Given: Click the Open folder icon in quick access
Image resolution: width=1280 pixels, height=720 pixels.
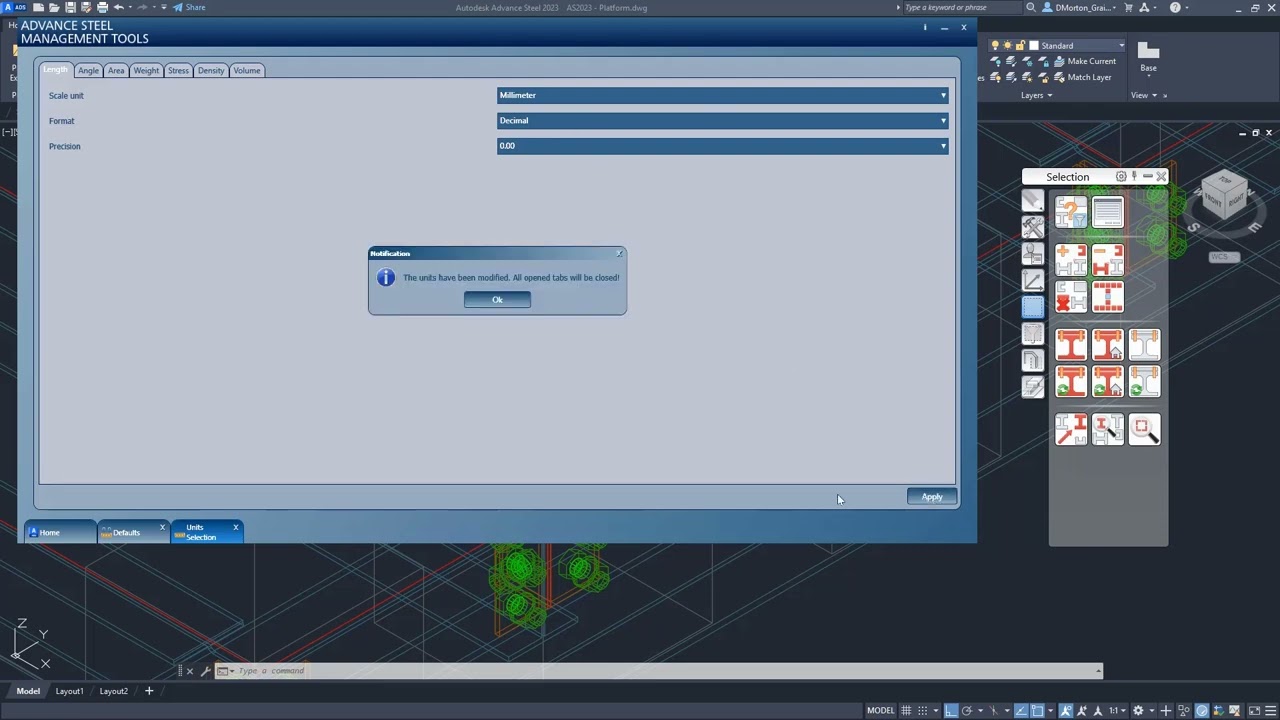Looking at the screenshot, I should click(54, 7).
